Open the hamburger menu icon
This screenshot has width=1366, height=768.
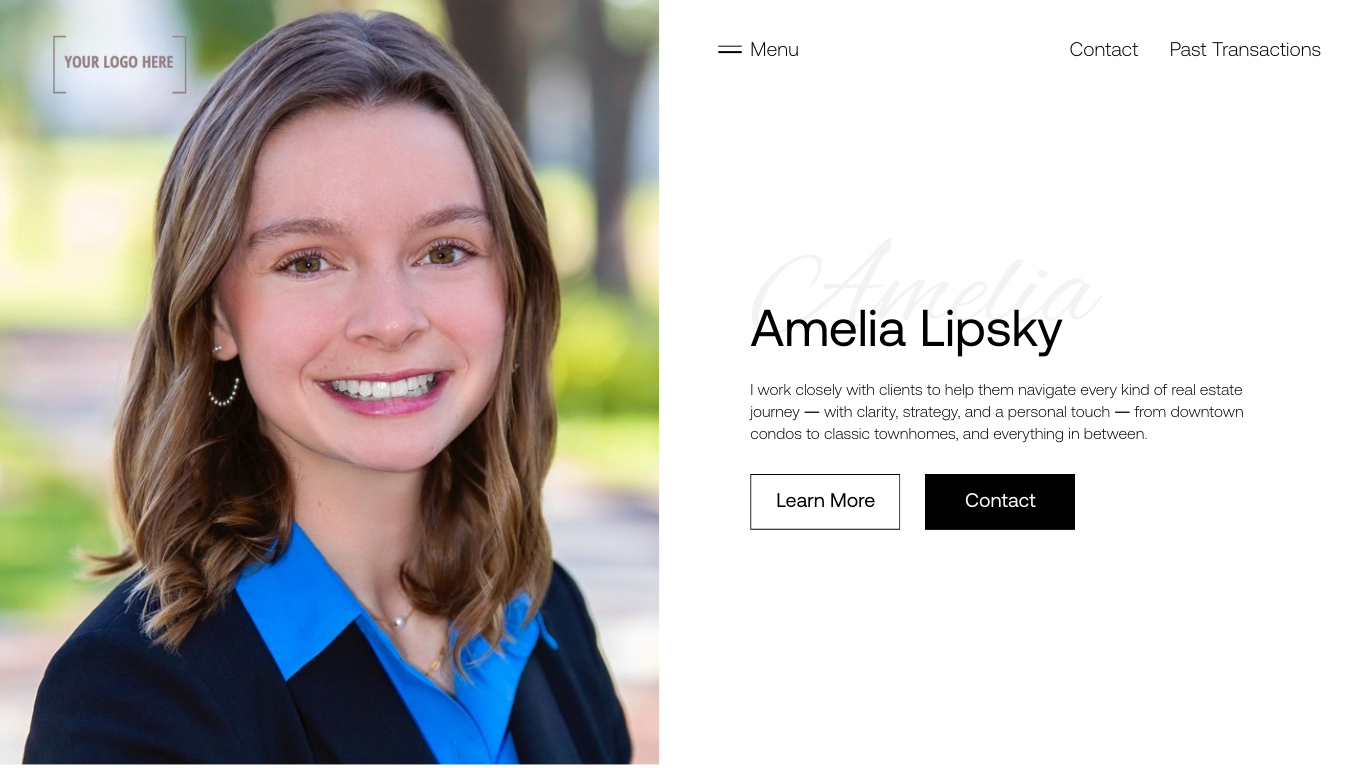pos(730,50)
